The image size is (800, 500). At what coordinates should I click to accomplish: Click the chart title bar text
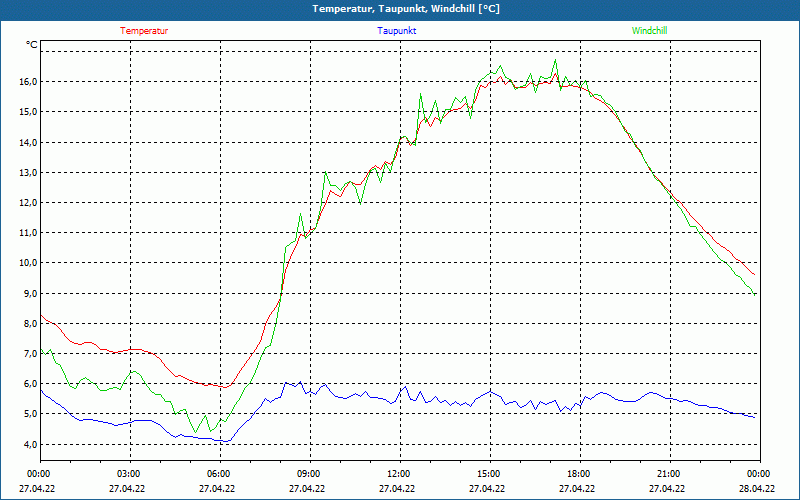coord(406,9)
